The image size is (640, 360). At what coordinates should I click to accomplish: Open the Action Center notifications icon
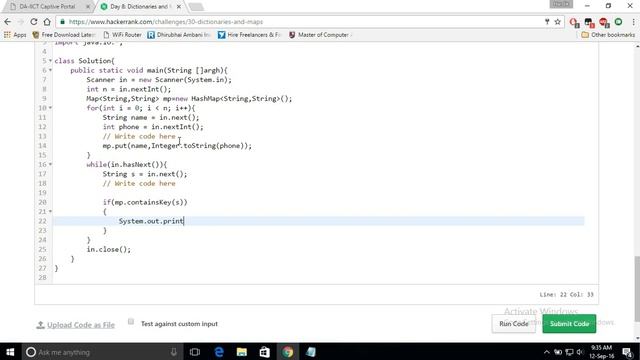coord(628,352)
